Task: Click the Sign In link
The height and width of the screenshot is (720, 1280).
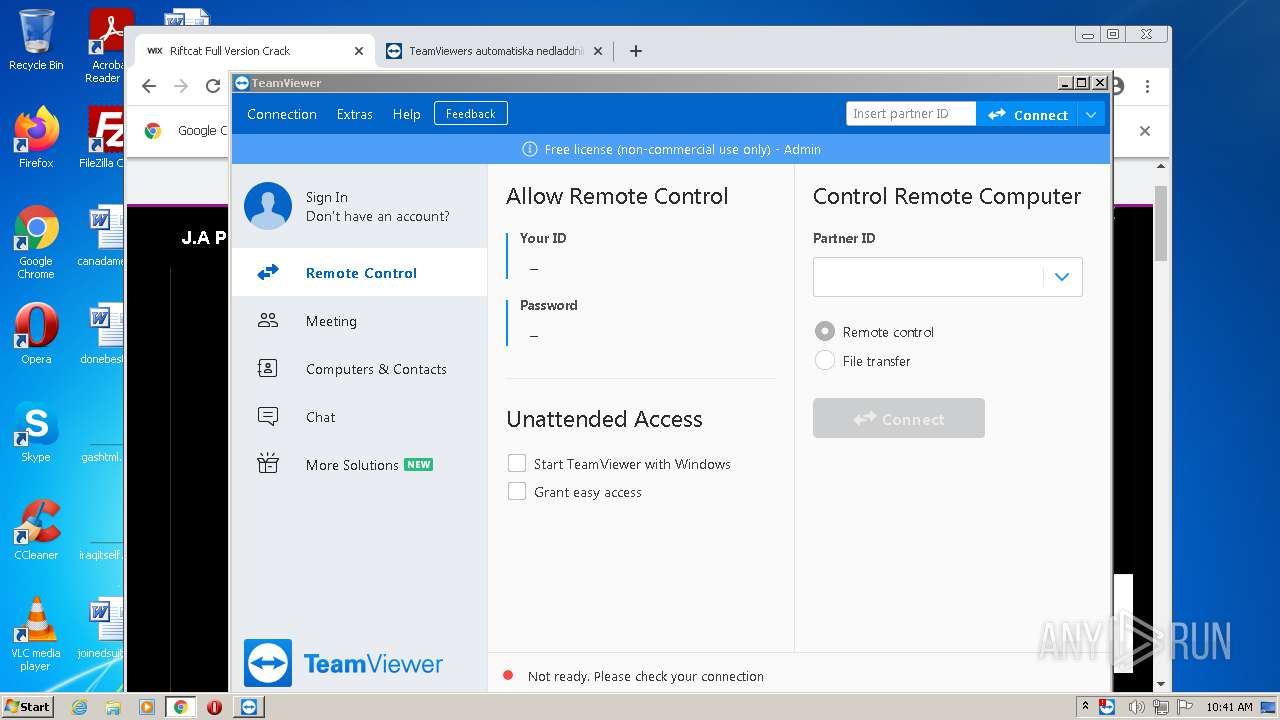Action: [327, 197]
